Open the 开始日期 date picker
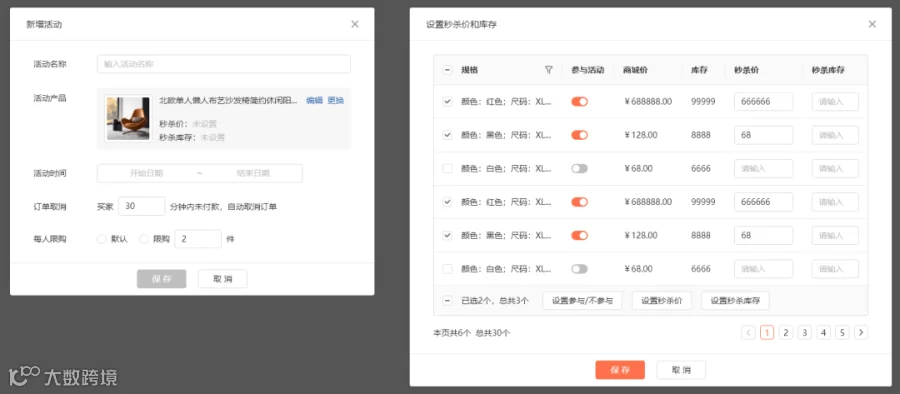Image resolution: width=900 pixels, height=394 pixels. click(146, 173)
